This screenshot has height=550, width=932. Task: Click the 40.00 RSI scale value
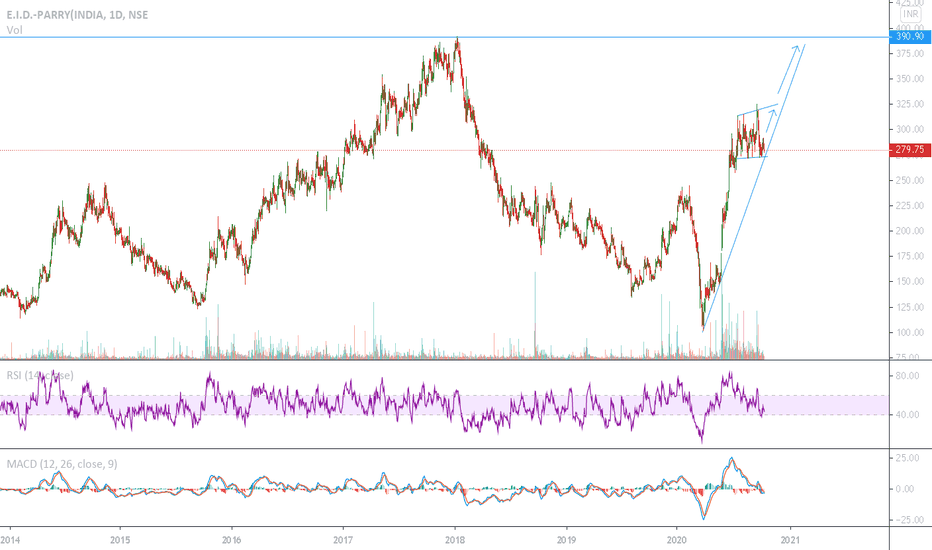pyautogui.click(x=907, y=414)
